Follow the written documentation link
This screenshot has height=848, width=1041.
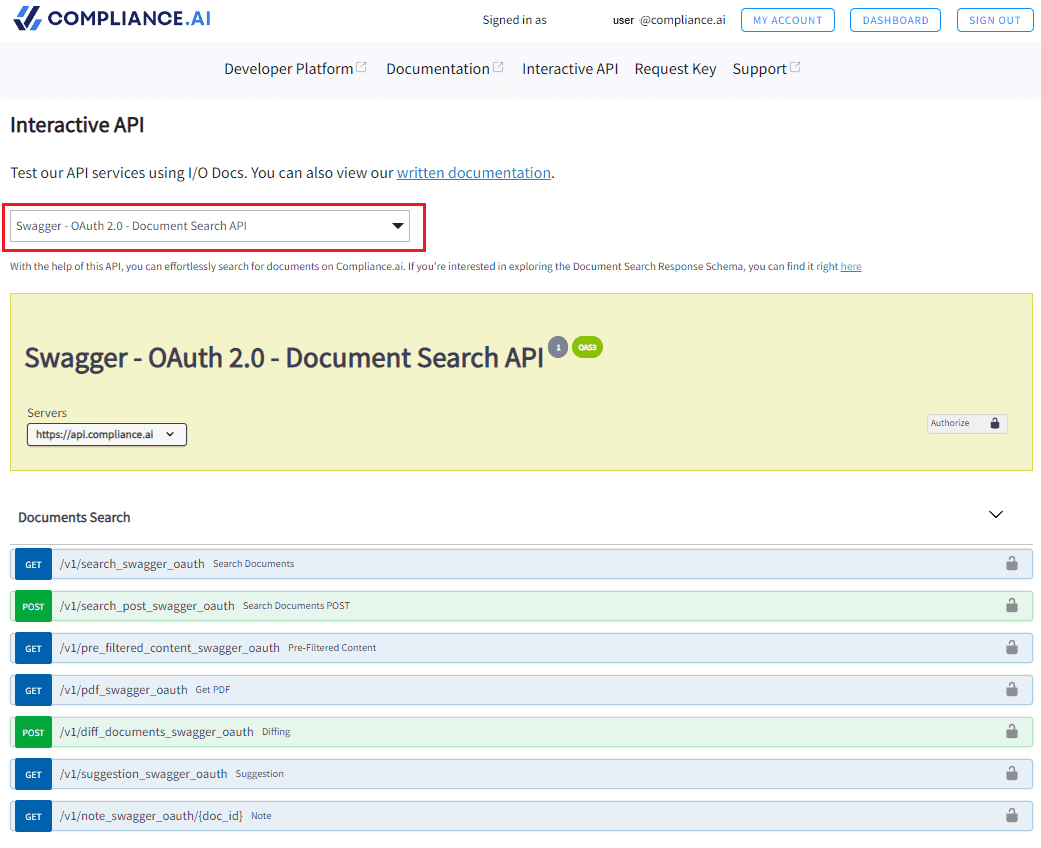point(474,173)
